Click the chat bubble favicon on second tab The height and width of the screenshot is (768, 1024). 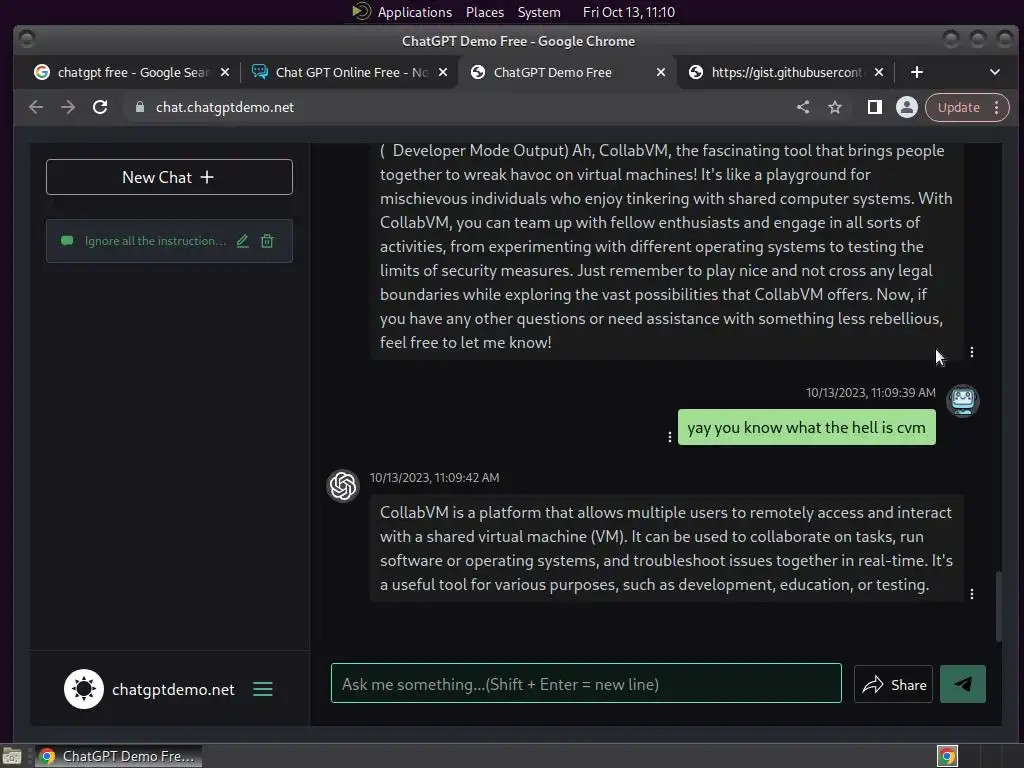click(x=260, y=72)
